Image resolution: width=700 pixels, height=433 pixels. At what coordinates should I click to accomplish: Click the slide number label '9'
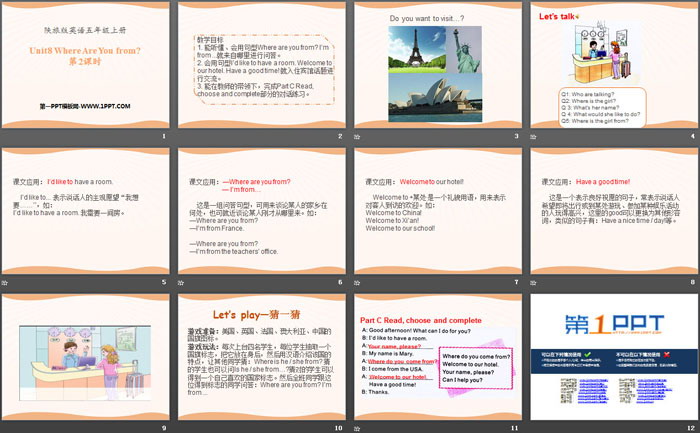point(164,428)
